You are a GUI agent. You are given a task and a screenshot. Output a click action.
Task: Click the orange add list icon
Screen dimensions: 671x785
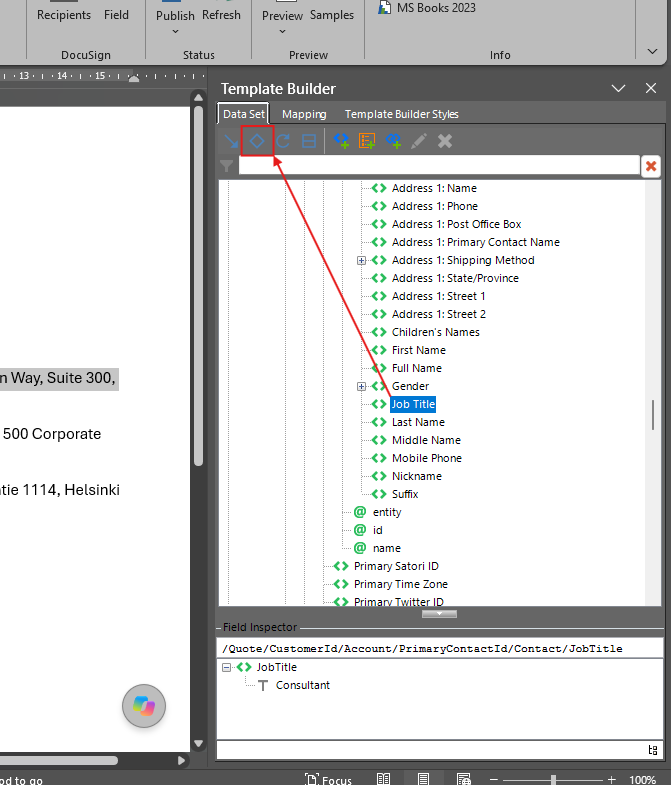(367, 141)
